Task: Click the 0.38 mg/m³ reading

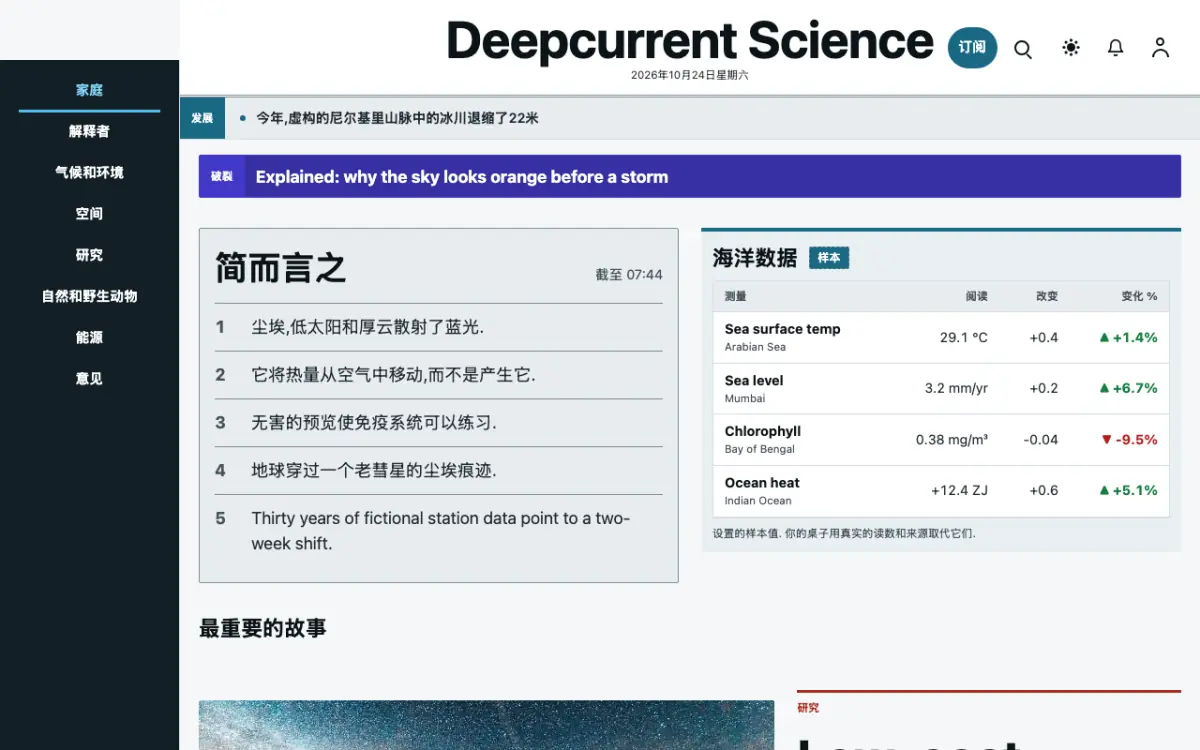Action: coord(952,439)
